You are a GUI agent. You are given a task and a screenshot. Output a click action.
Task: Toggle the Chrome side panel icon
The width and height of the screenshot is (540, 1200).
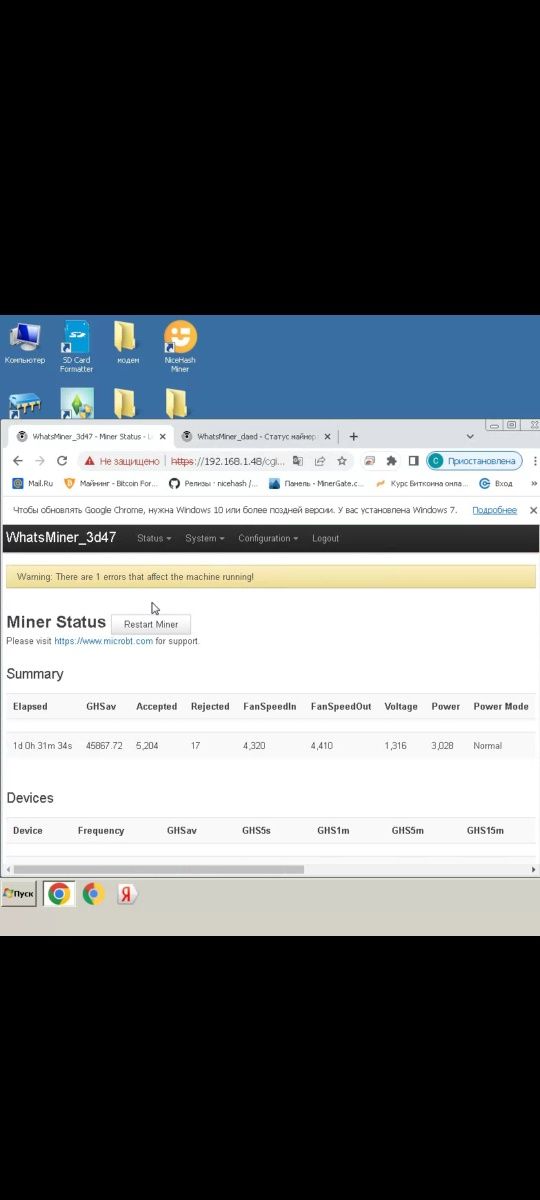[x=413, y=461]
